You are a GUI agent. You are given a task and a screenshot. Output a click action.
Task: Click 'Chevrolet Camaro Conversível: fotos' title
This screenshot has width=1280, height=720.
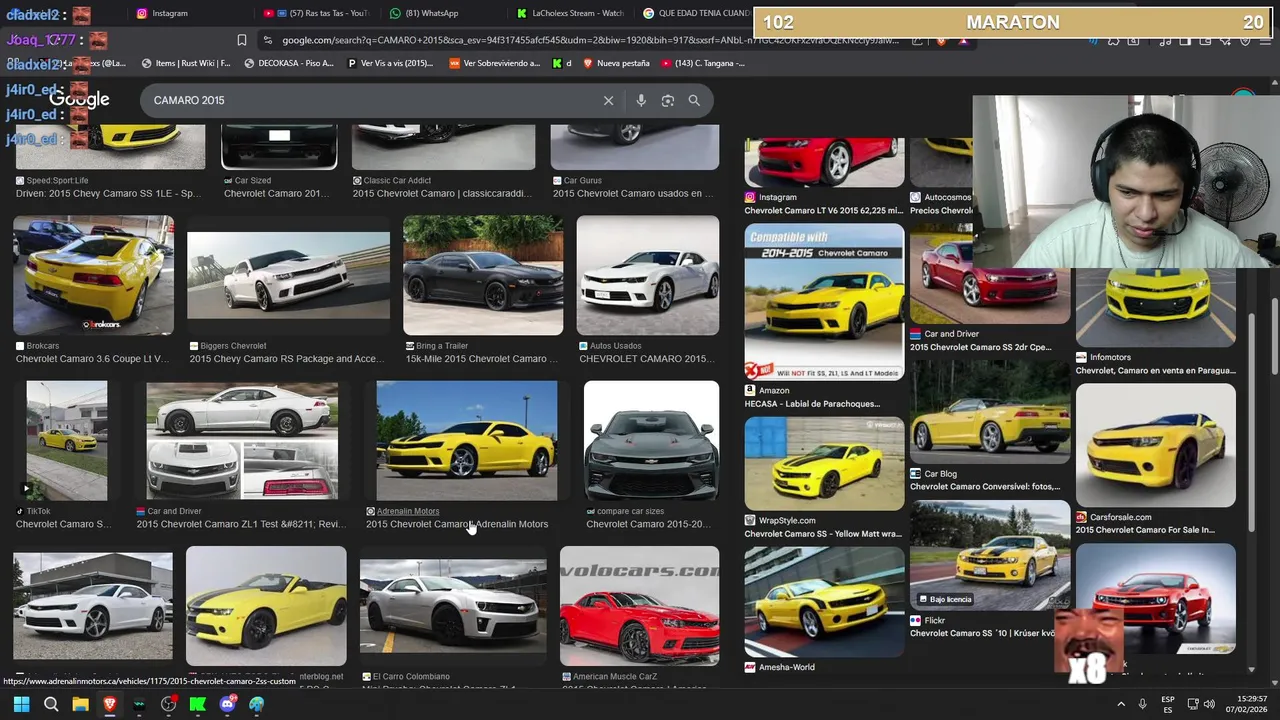[985, 487]
